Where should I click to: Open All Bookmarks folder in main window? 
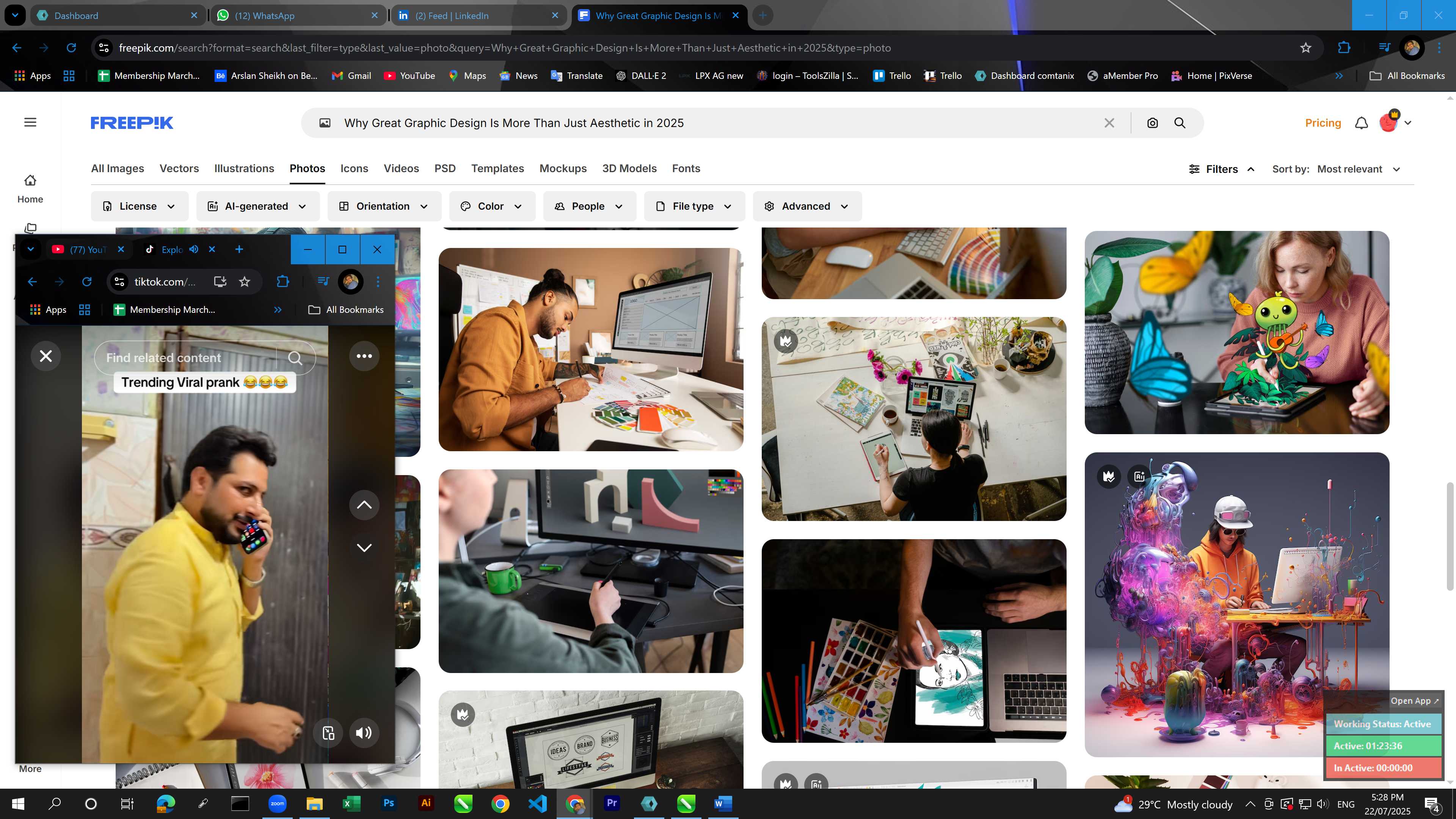1407,76
